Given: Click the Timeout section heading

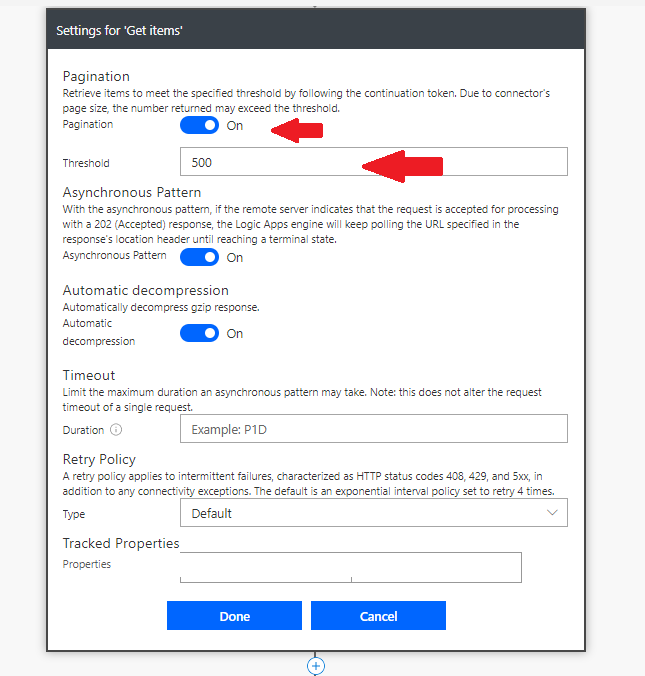Looking at the screenshot, I should click(x=89, y=375).
